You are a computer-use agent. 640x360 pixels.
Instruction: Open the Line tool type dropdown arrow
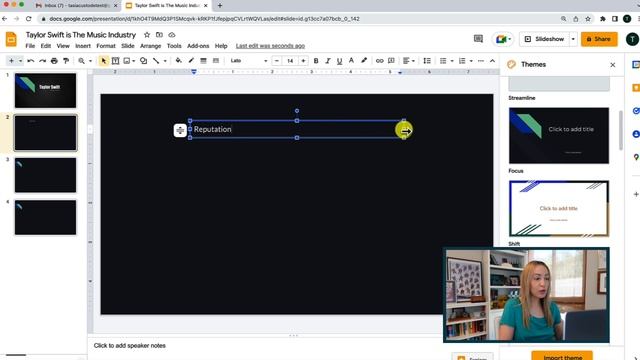(x=165, y=61)
